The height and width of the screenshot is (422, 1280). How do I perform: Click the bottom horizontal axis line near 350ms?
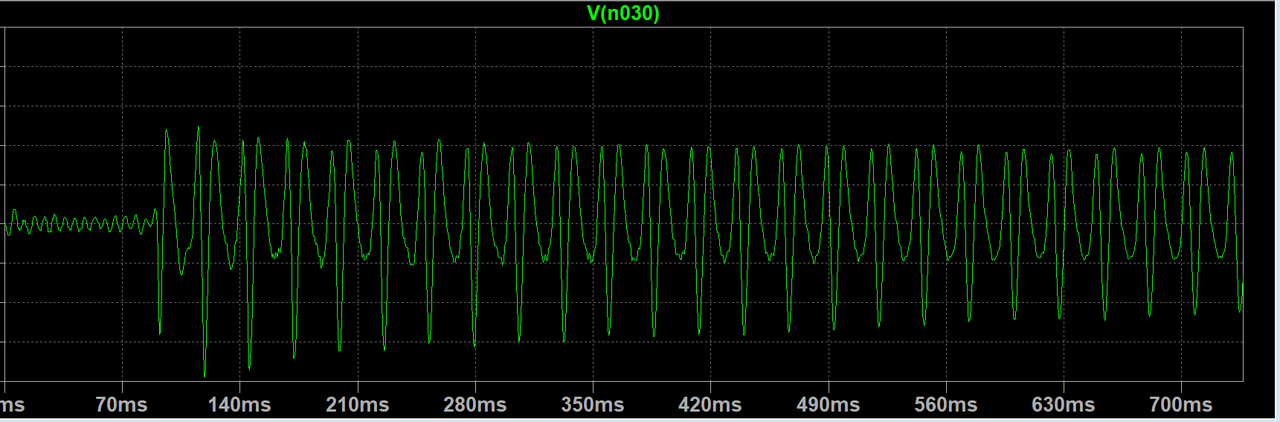593,381
